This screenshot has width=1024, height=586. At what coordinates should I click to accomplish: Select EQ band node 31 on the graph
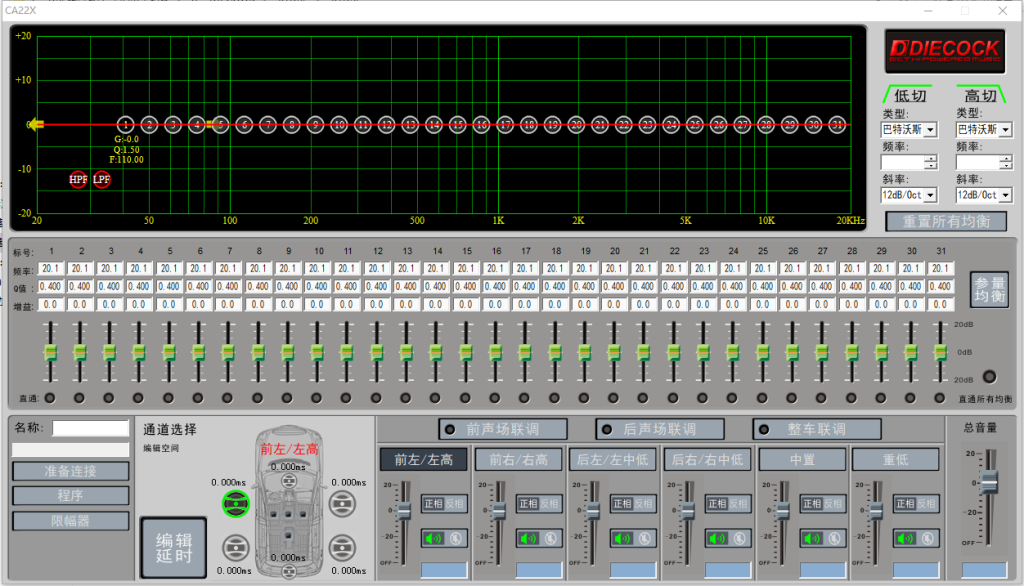click(837, 124)
